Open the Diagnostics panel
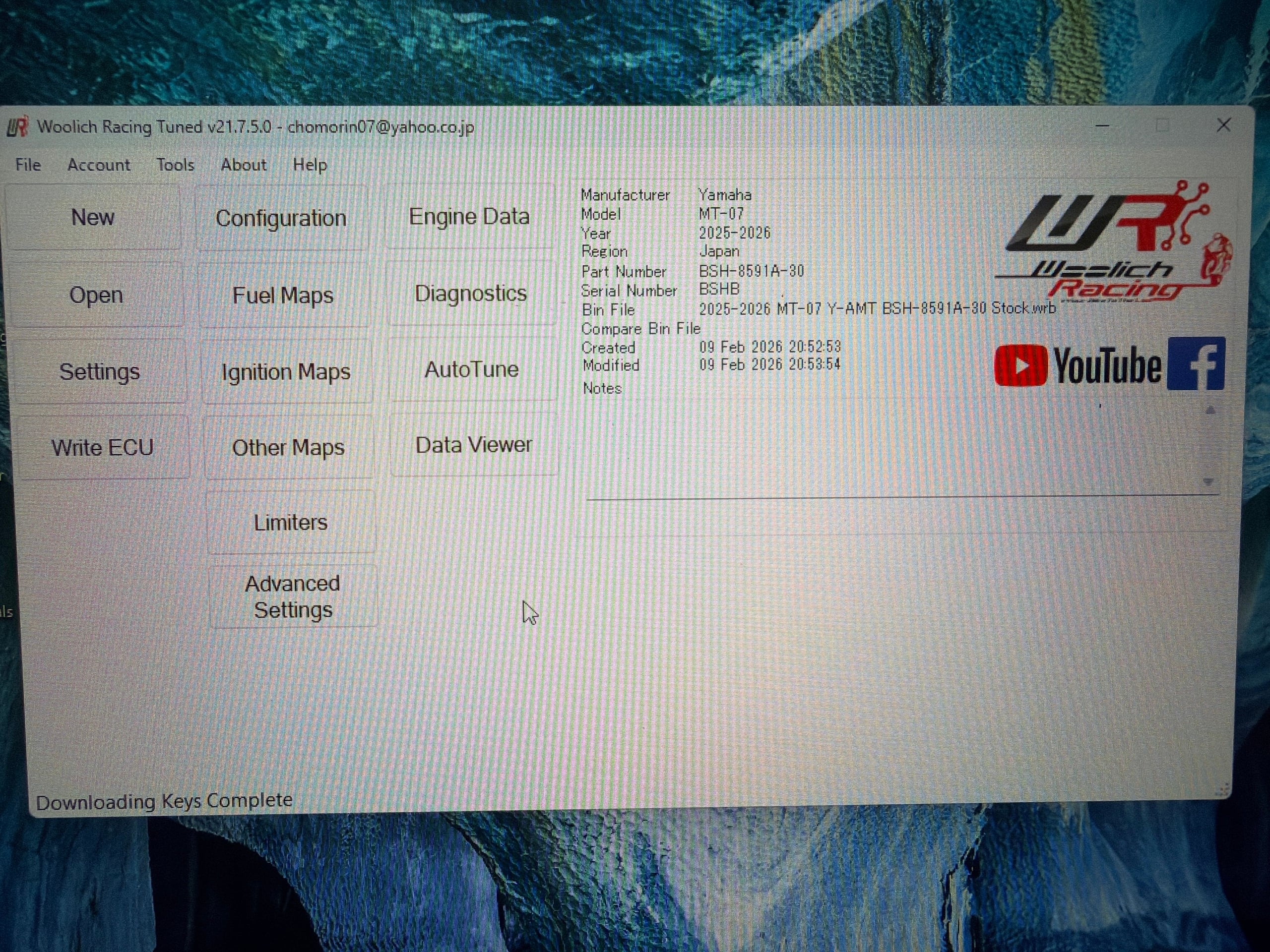This screenshot has height=952, width=1270. click(471, 293)
